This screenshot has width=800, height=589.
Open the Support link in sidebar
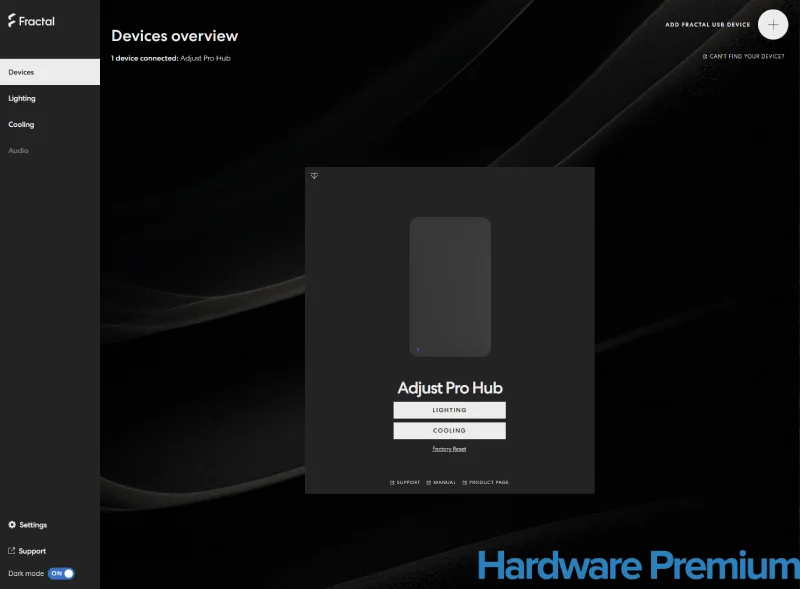(27, 551)
